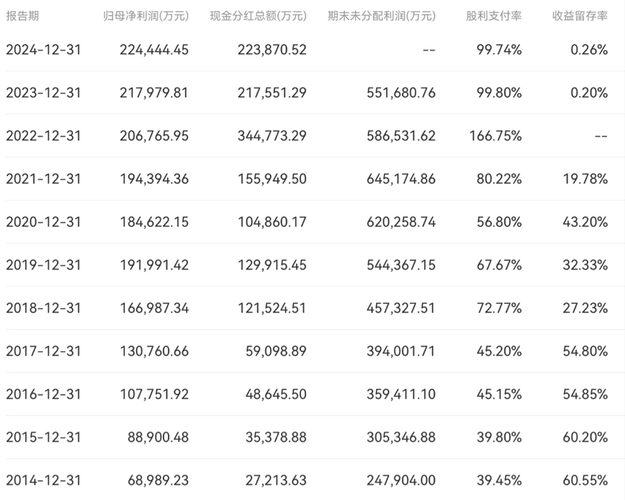Screen dimensions: 625x500
Task: Select retention rate 0.20% cell
Action: [x=589, y=93]
